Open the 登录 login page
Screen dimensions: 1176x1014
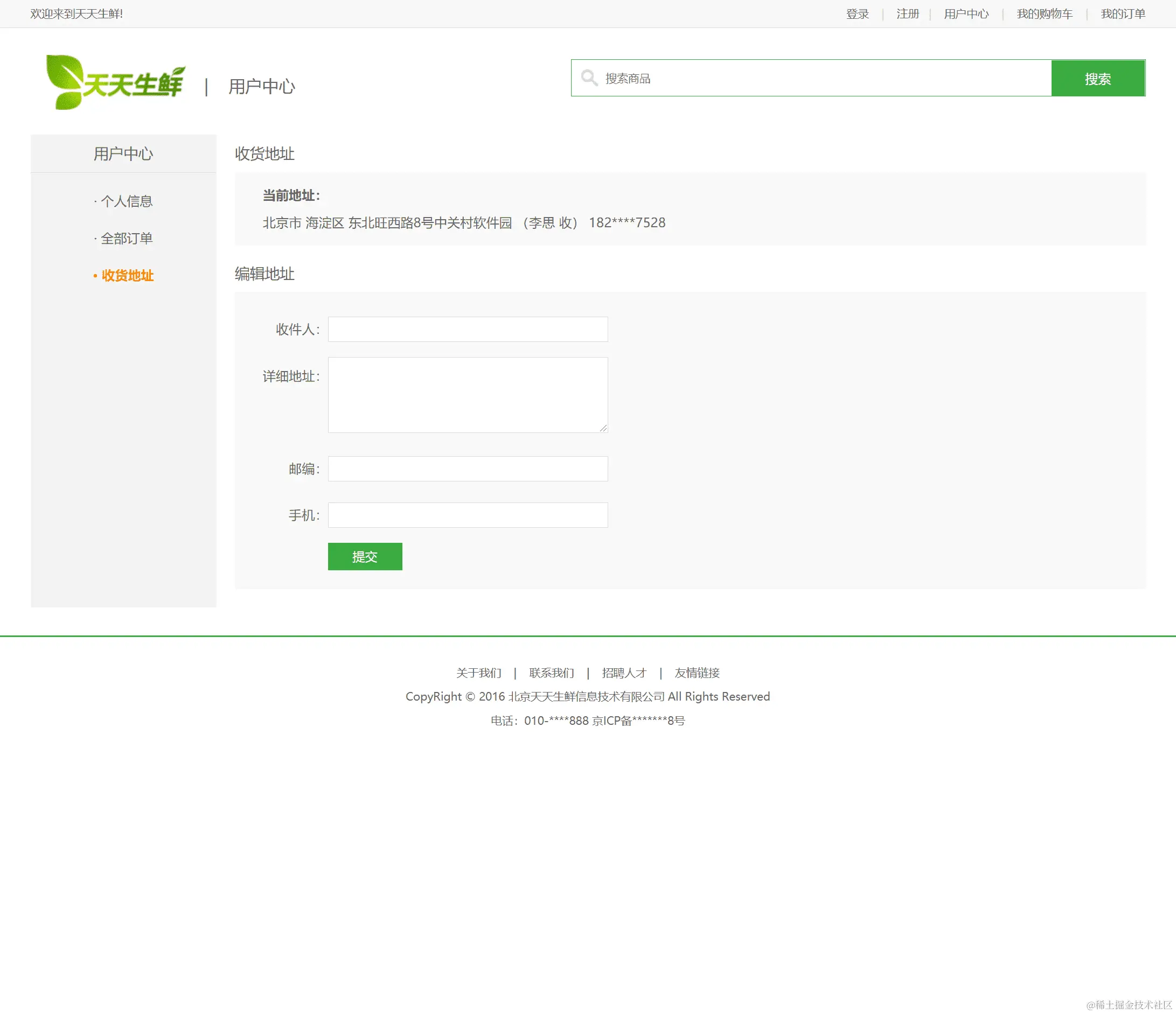coord(858,13)
